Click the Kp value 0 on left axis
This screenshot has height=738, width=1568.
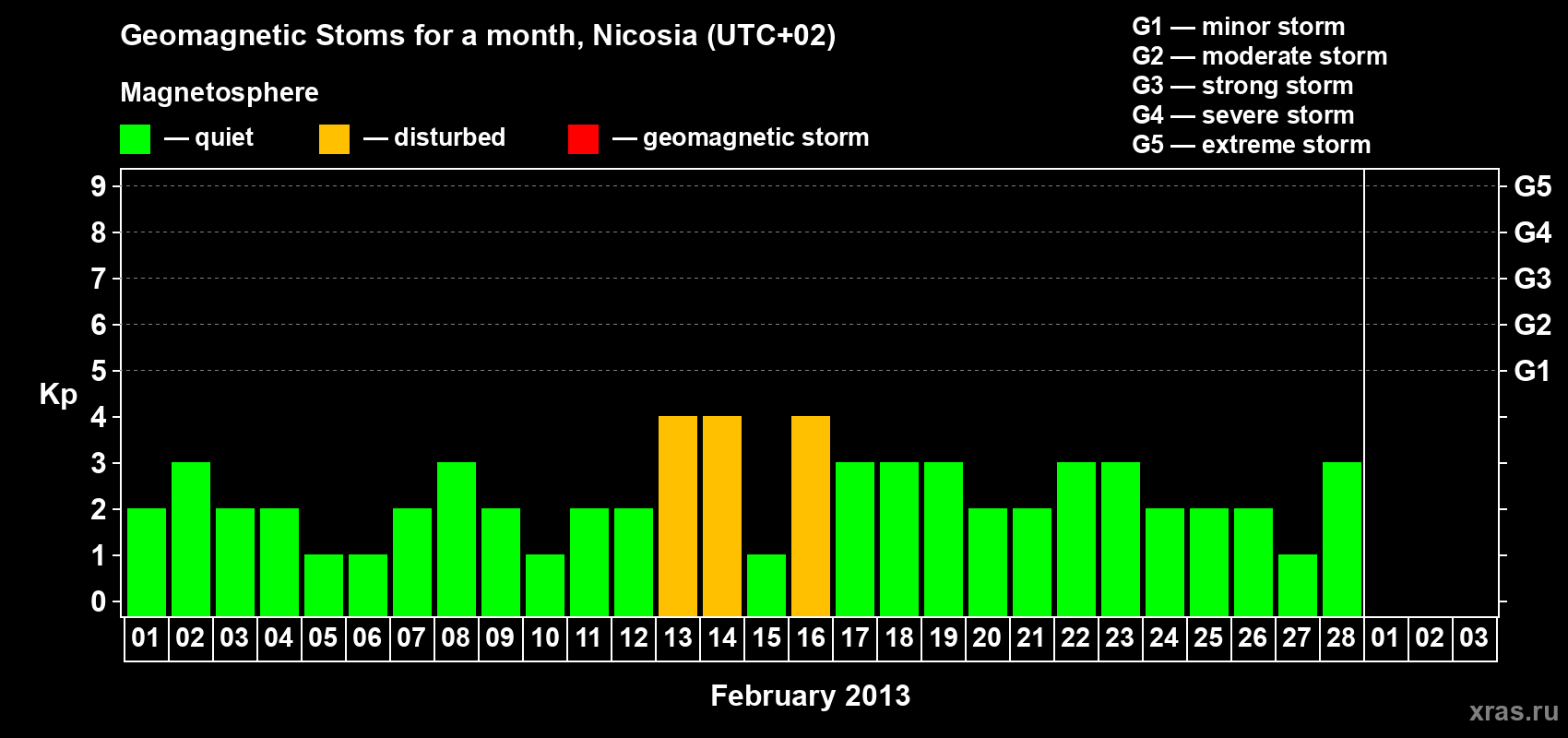click(99, 601)
